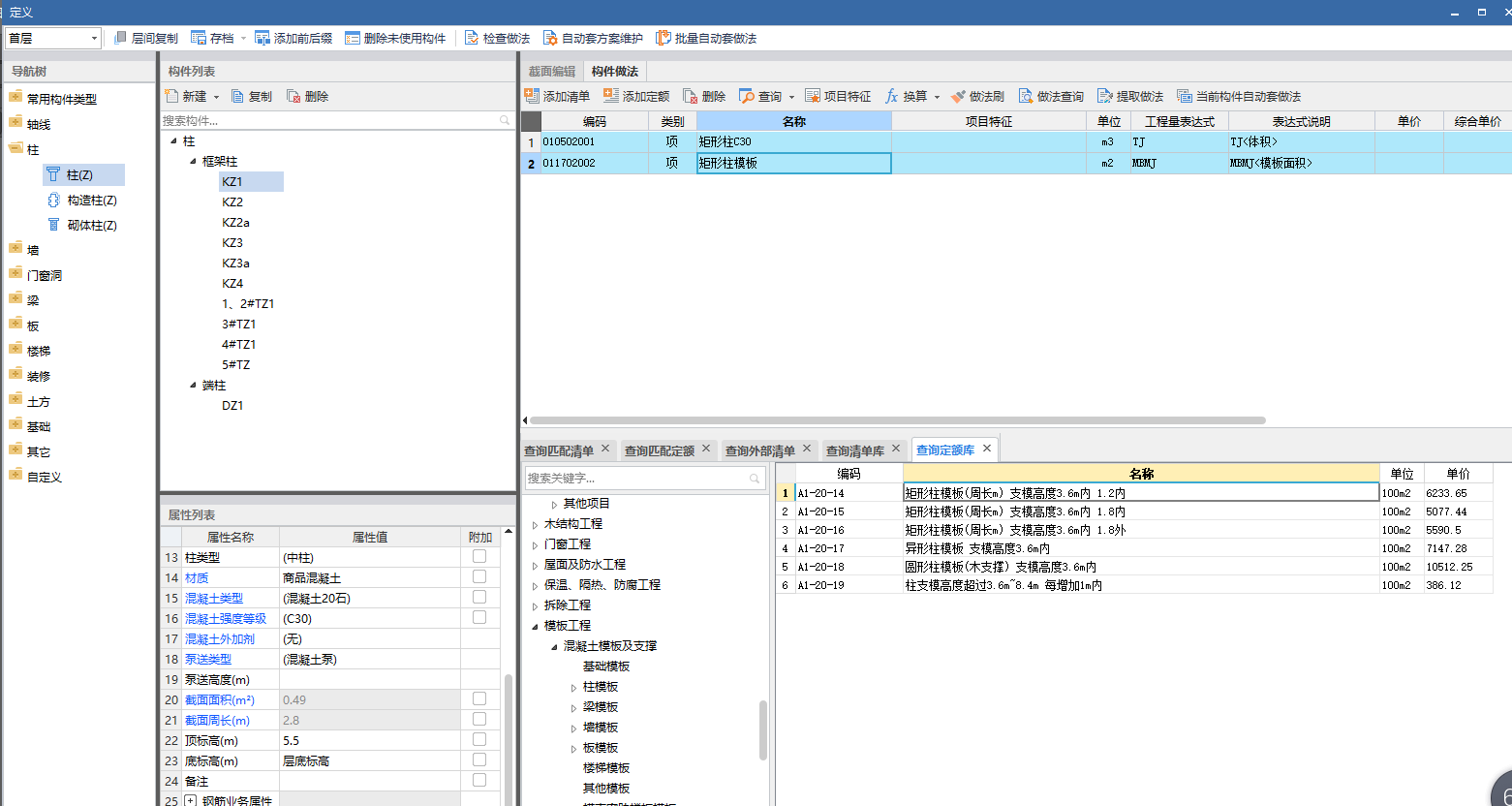Select 墙 in navigation tree
Image resolution: width=1512 pixels, height=806 pixels.
pos(33,250)
